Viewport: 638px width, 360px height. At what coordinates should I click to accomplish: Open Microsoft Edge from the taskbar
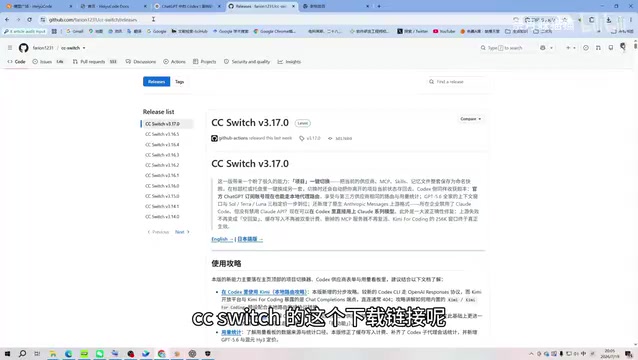click(x=68, y=353)
